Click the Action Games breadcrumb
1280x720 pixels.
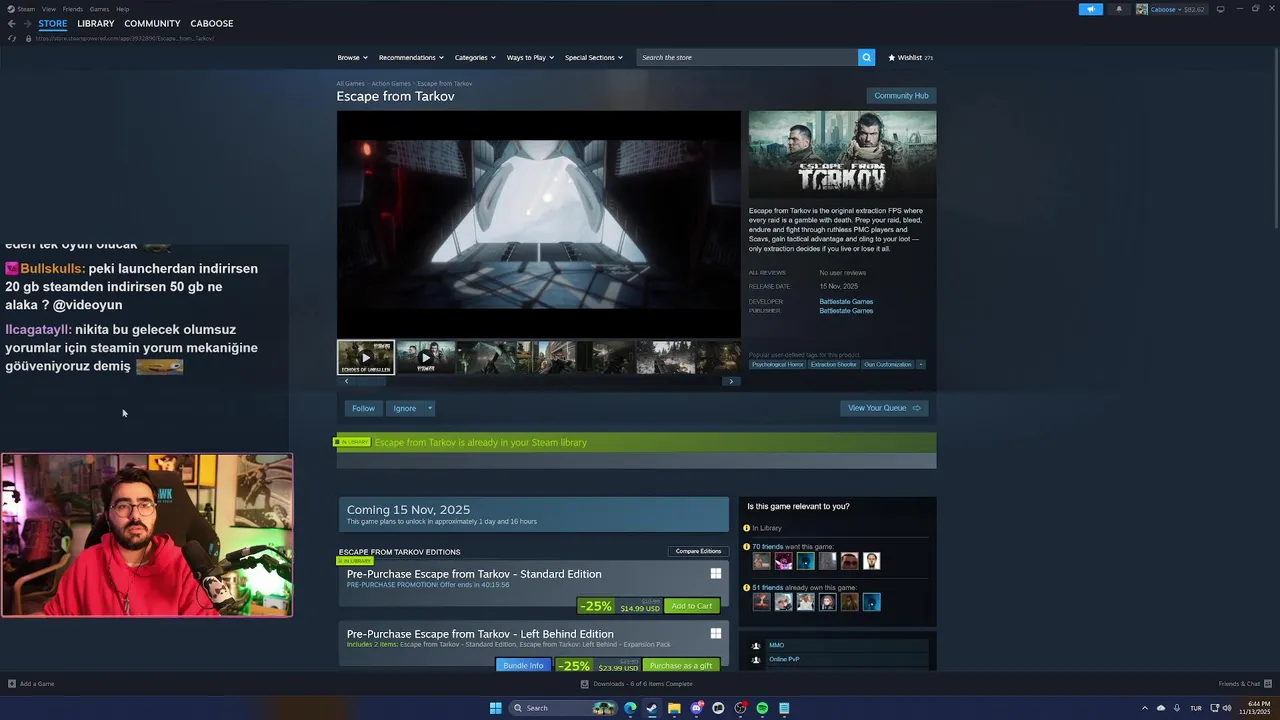click(x=391, y=83)
